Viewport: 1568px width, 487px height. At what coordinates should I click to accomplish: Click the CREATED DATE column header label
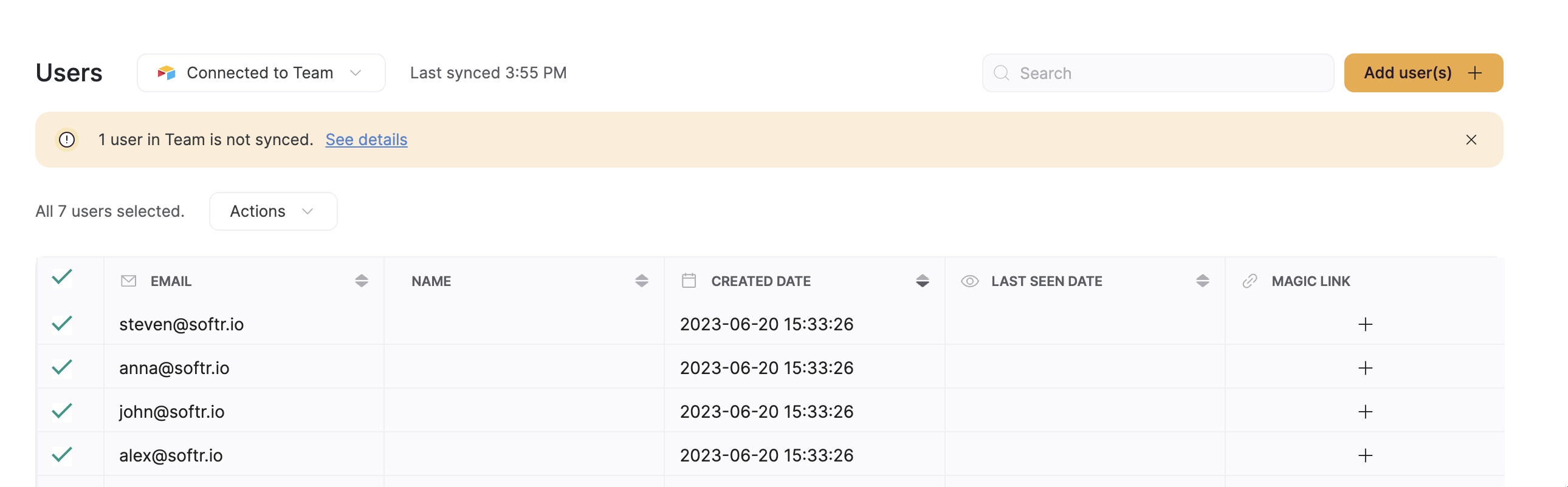pos(761,282)
